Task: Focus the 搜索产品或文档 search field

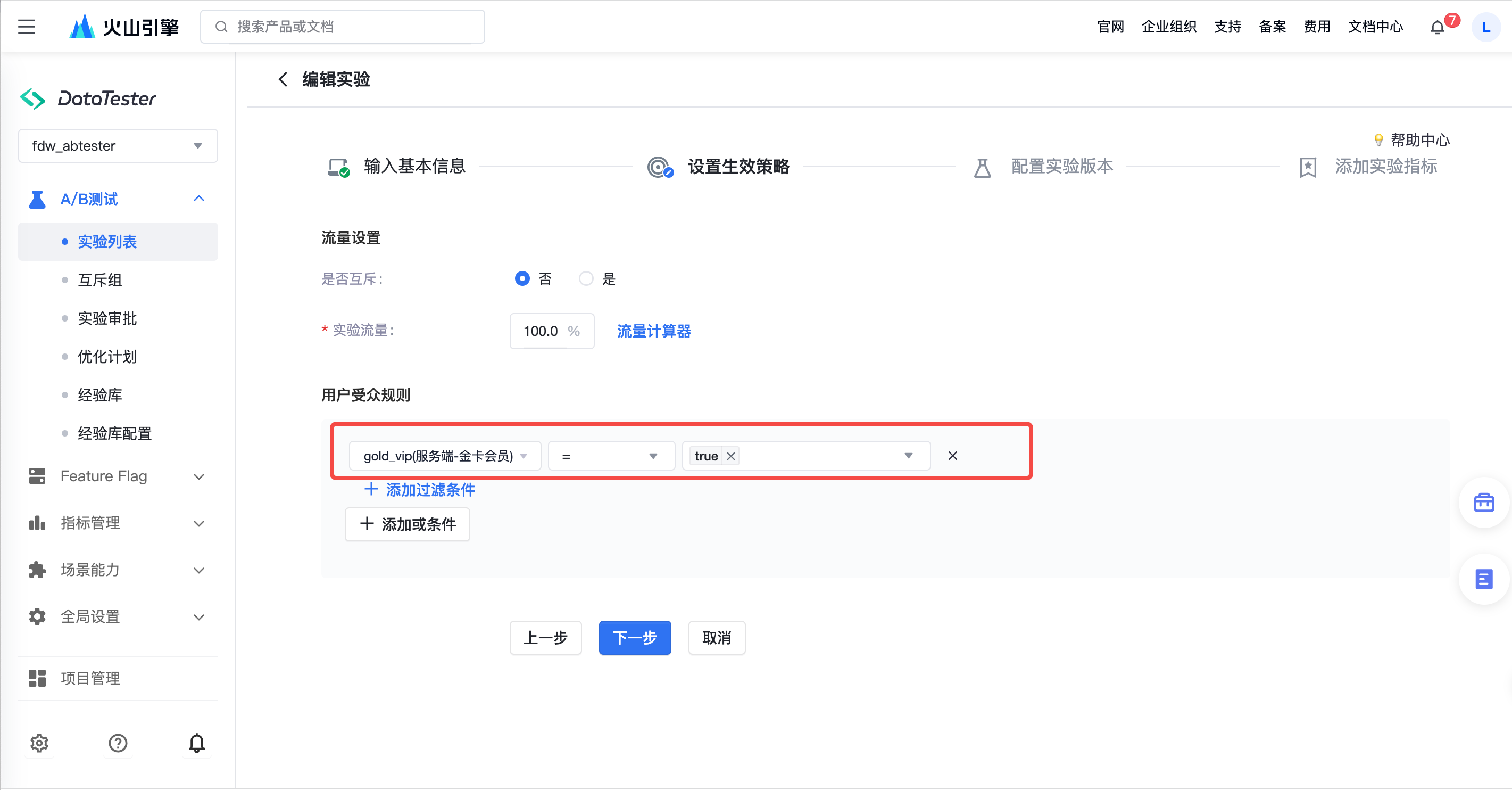Action: pos(342,27)
